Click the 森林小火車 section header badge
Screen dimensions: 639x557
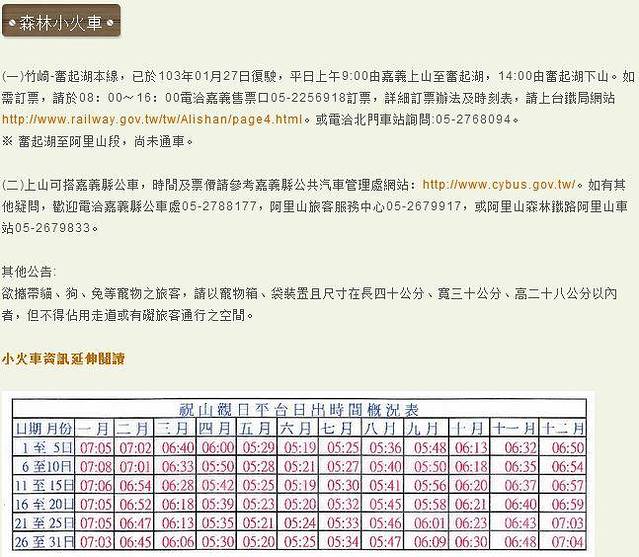61,19
